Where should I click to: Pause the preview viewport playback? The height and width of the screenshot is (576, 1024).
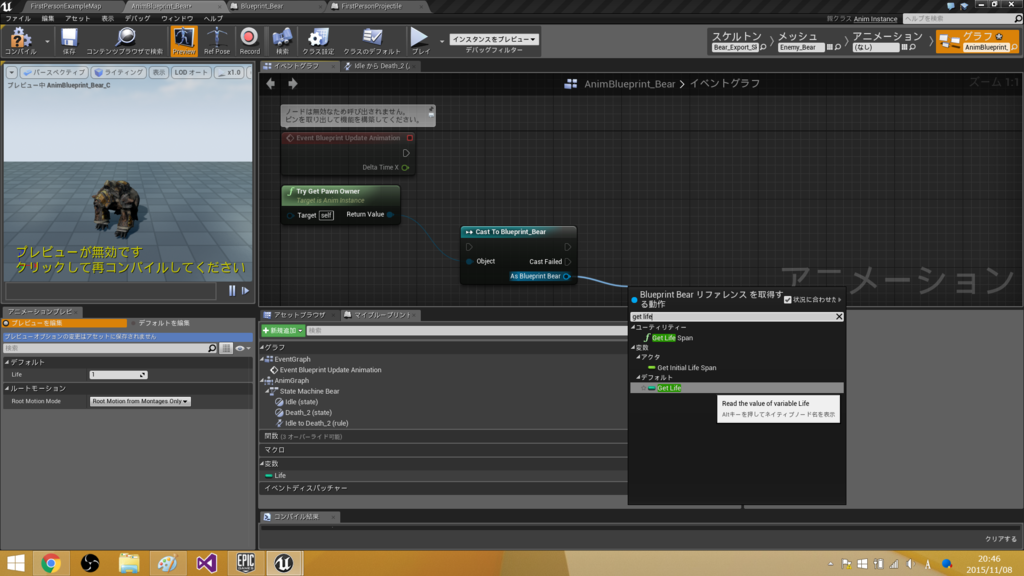[x=232, y=291]
